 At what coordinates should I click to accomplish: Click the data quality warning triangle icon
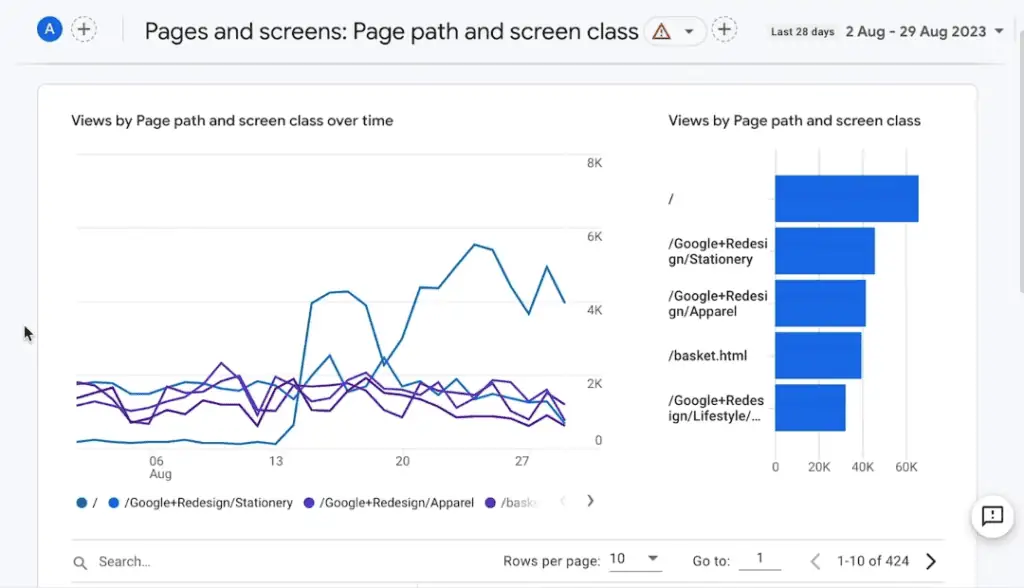(x=661, y=31)
